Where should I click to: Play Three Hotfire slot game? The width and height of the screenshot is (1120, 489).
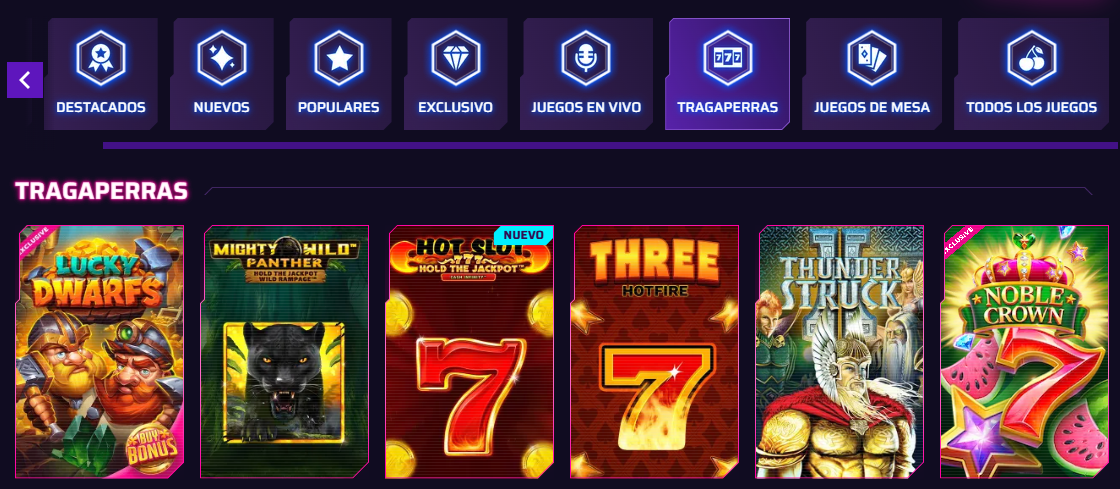click(x=654, y=351)
